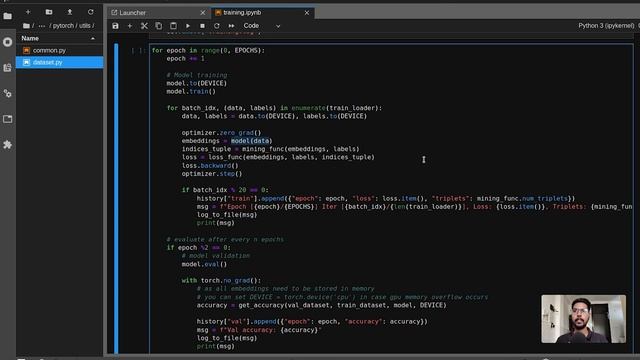Image resolution: width=640 pixels, height=360 pixels.
Task: Click the New Launcher plus icon
Action: click(28, 12)
